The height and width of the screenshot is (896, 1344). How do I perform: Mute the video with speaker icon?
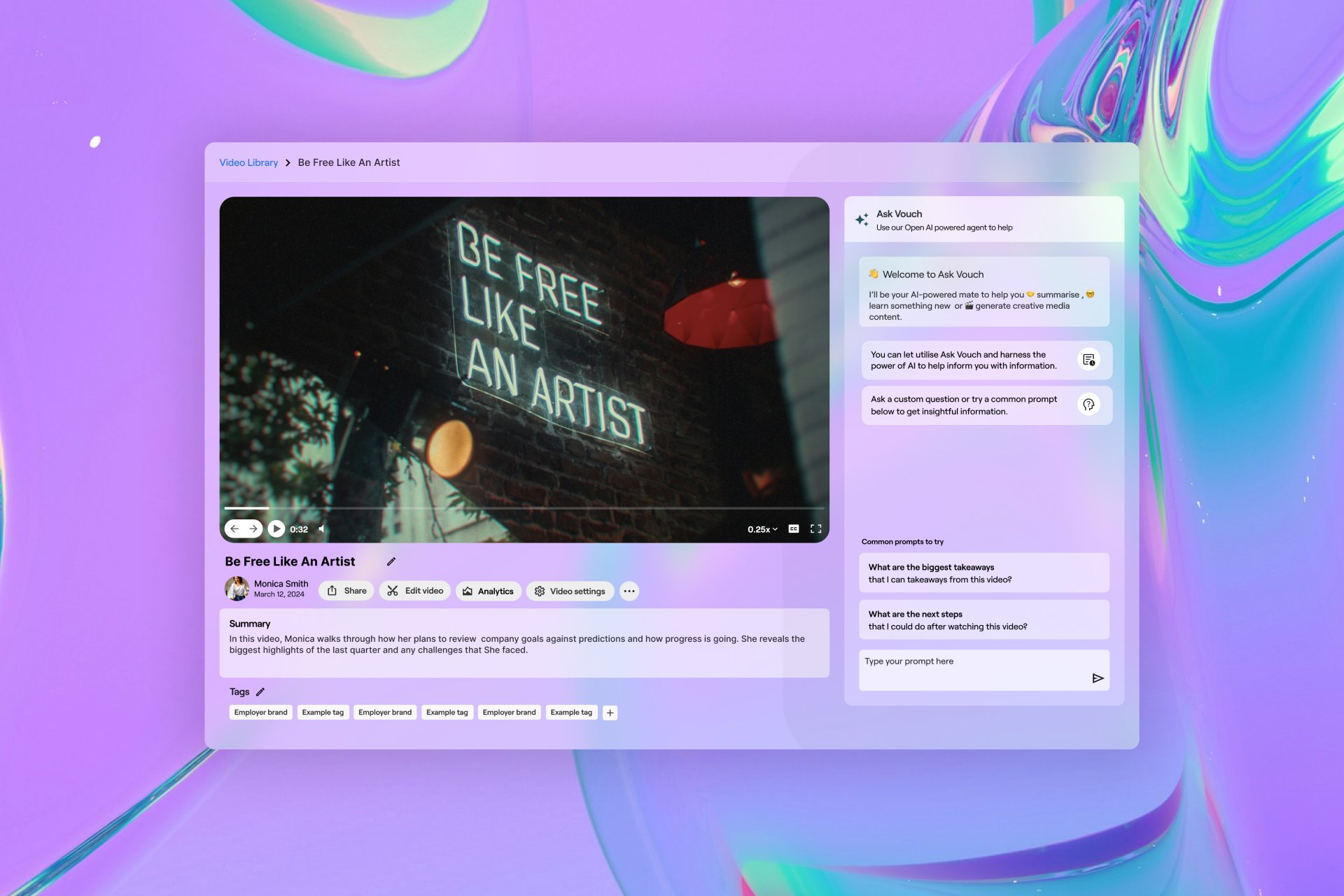click(322, 528)
